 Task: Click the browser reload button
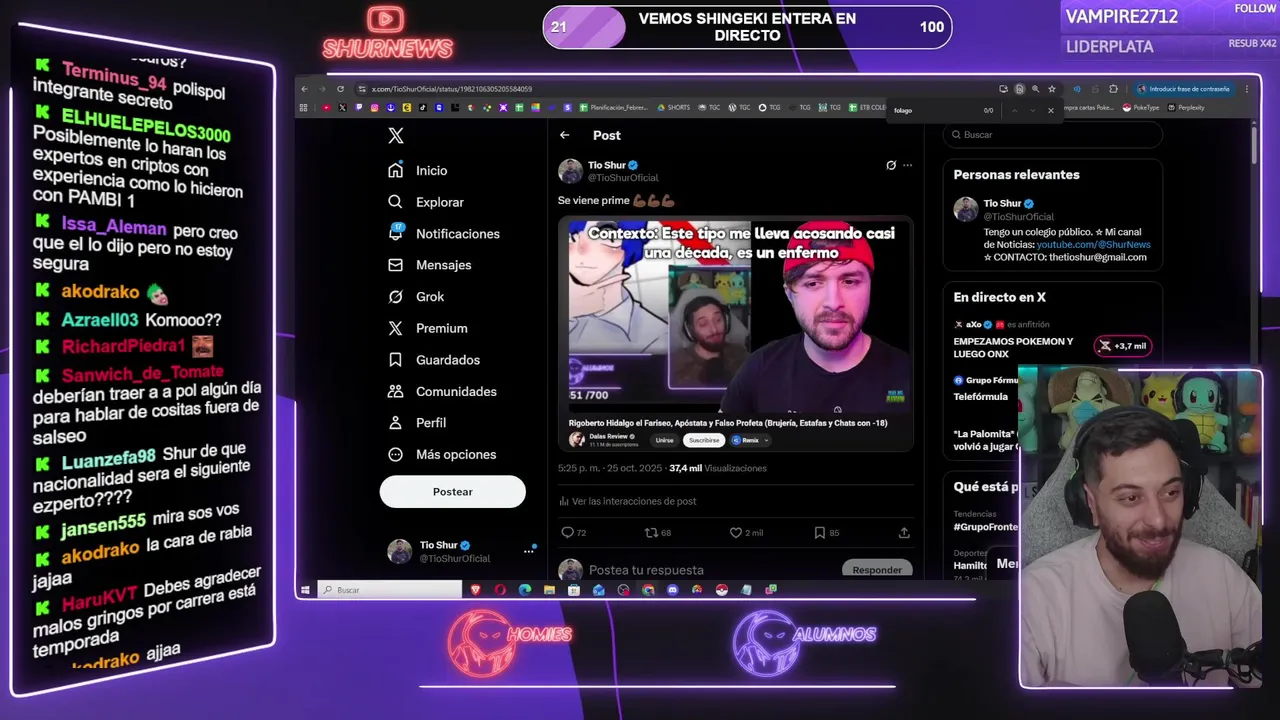click(341, 89)
